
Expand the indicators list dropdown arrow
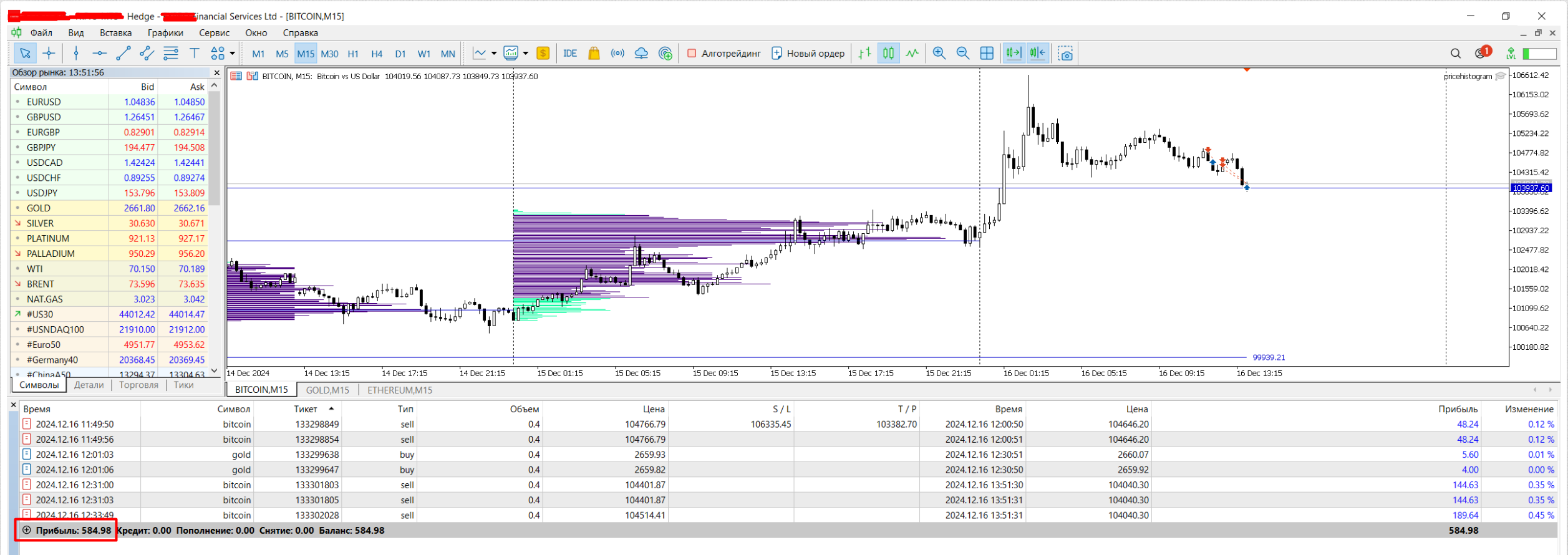(494, 54)
